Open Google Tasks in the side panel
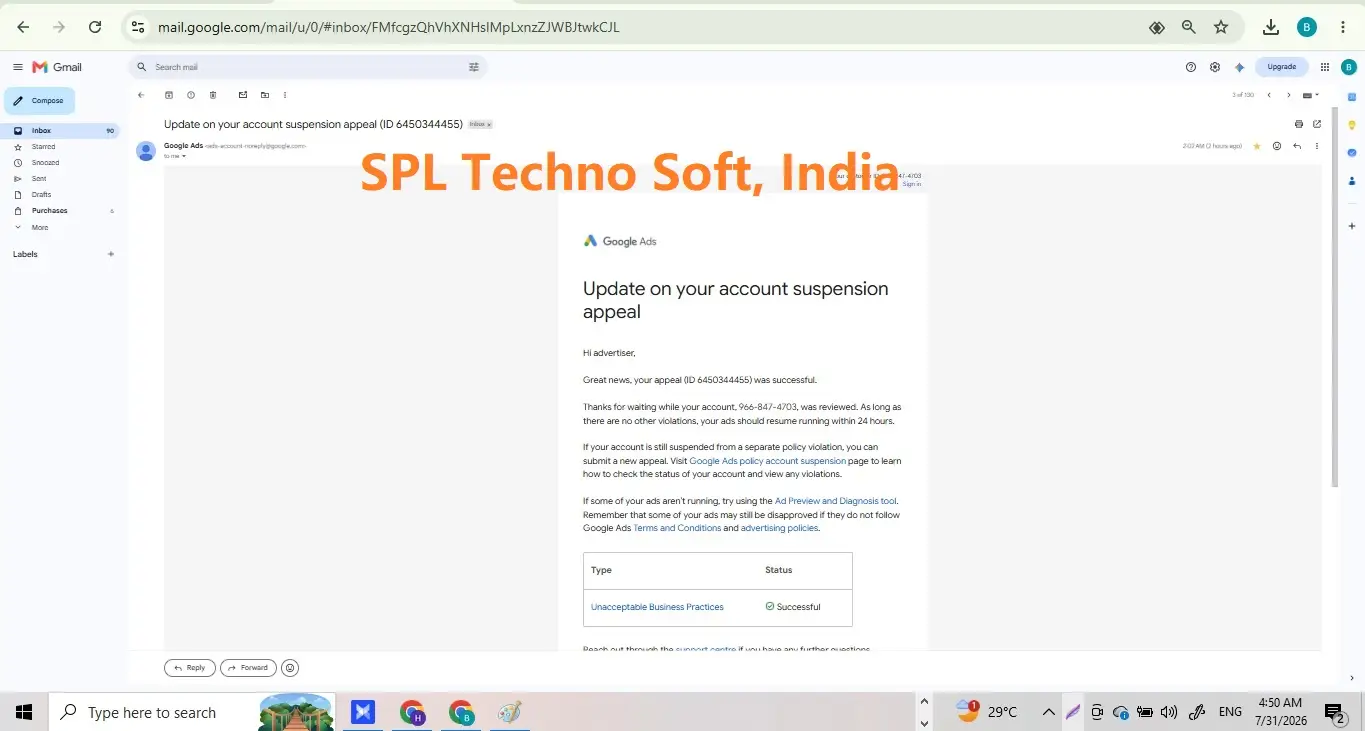1365x731 pixels. click(x=1352, y=153)
